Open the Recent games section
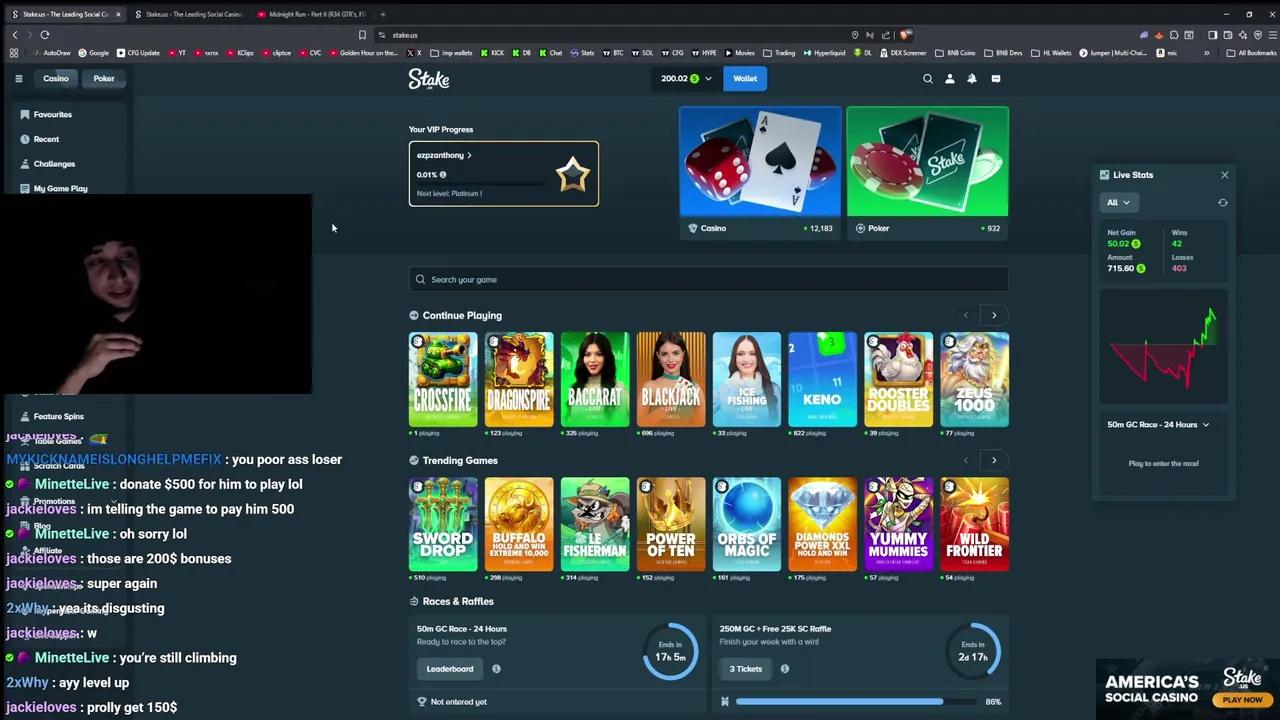Image resolution: width=1280 pixels, height=720 pixels. point(46,139)
